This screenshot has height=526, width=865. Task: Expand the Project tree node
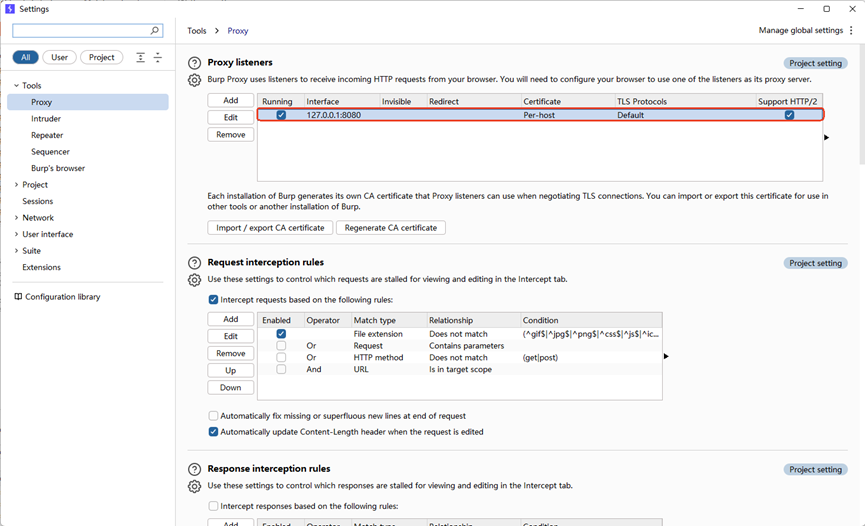16,184
